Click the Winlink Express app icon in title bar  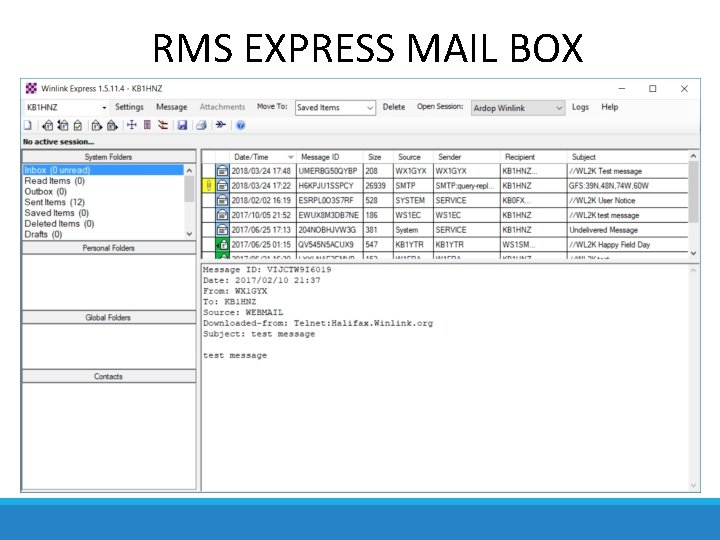31,88
